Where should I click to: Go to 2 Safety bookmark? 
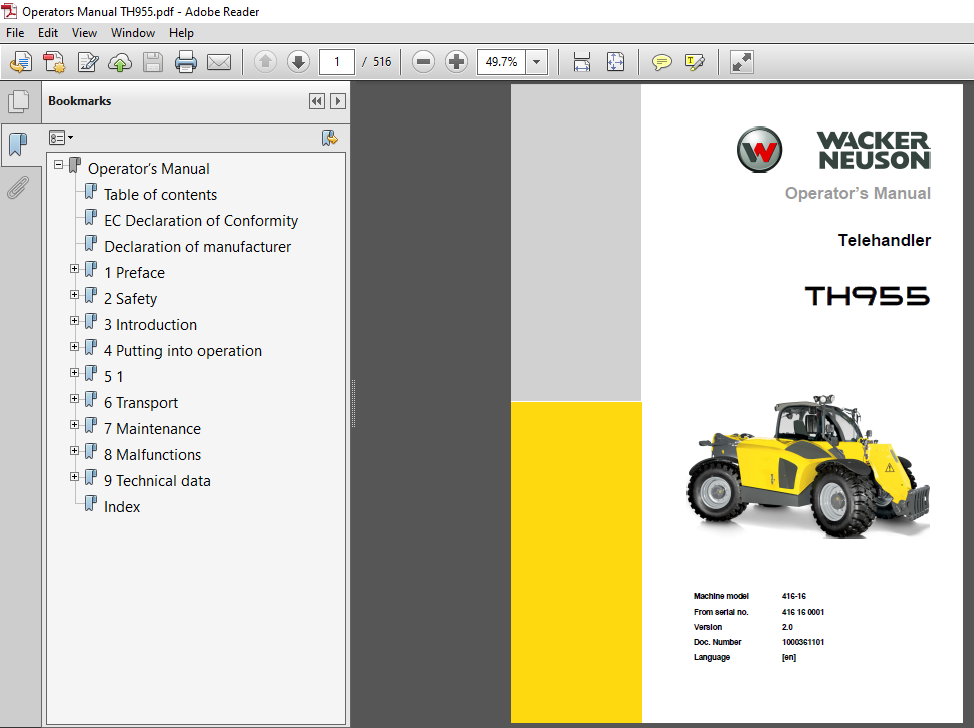(x=130, y=299)
